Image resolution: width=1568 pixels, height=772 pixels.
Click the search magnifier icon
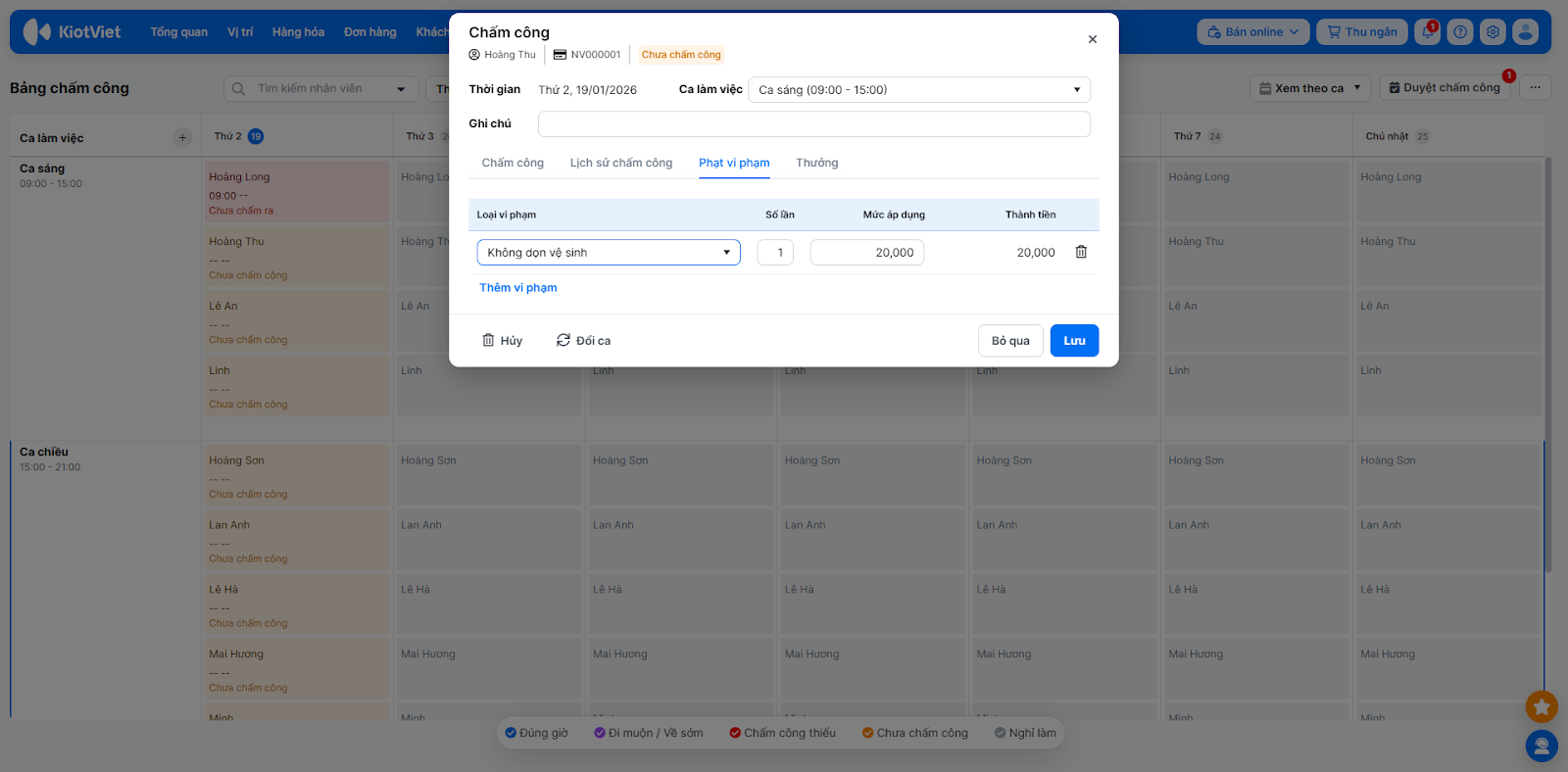239,89
